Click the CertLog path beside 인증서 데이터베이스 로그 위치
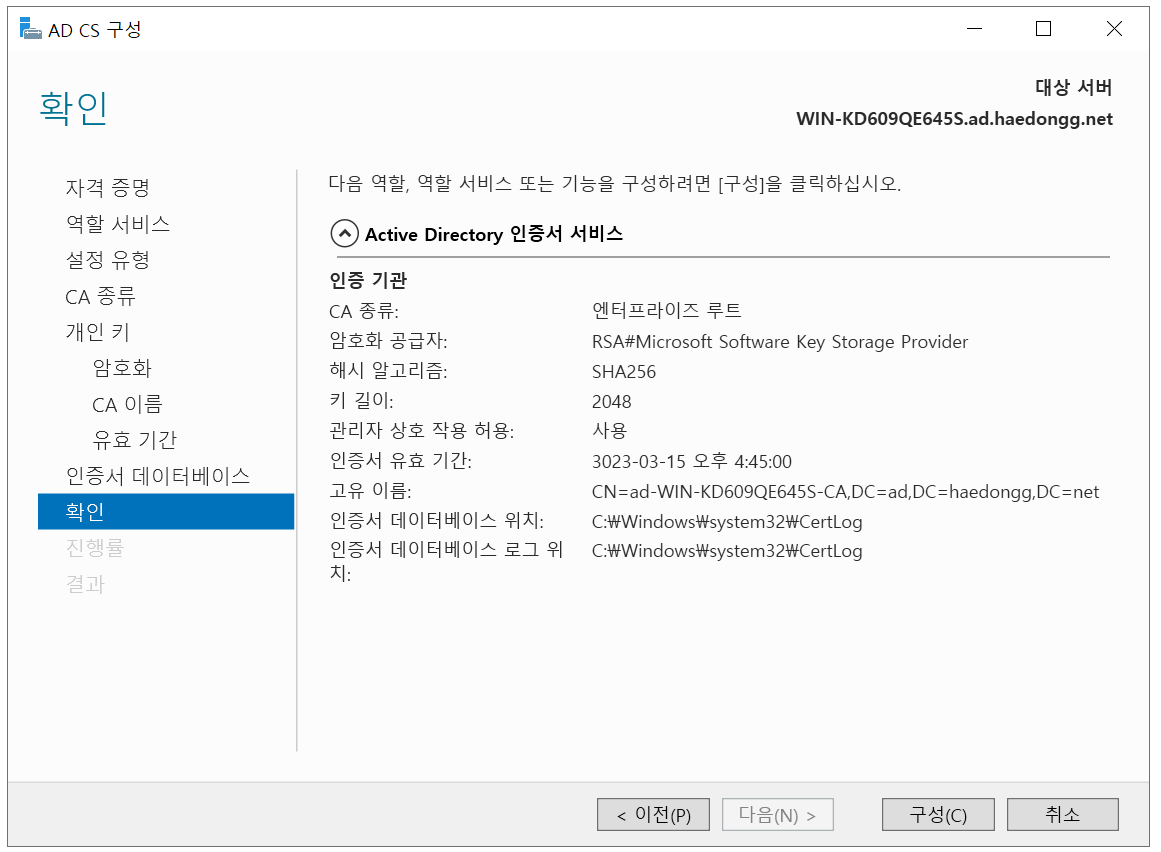This screenshot has height=852, width=1161. [x=727, y=551]
